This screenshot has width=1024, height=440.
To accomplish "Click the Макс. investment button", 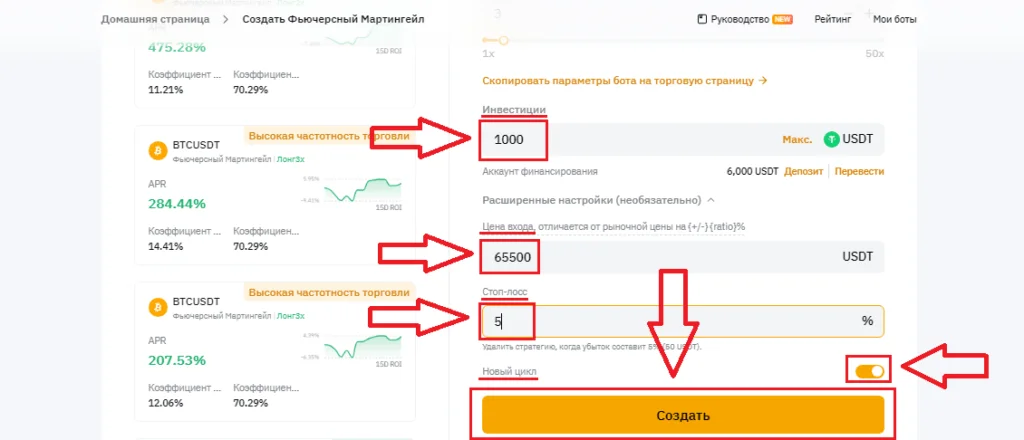I will [797, 139].
